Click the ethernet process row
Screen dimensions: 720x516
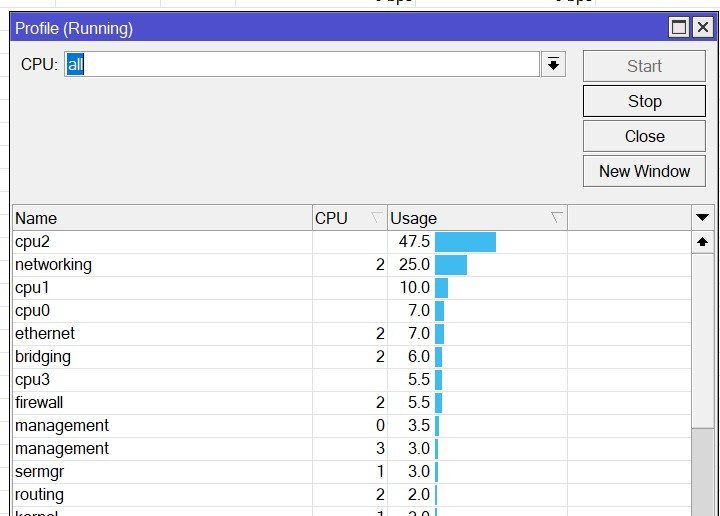click(x=352, y=334)
